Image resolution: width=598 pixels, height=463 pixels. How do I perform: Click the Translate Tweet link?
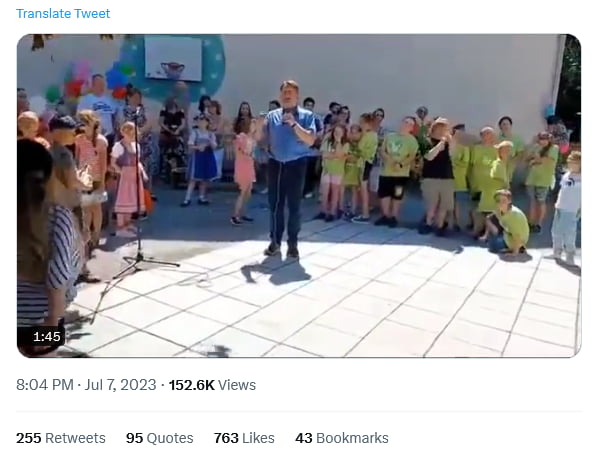click(63, 14)
